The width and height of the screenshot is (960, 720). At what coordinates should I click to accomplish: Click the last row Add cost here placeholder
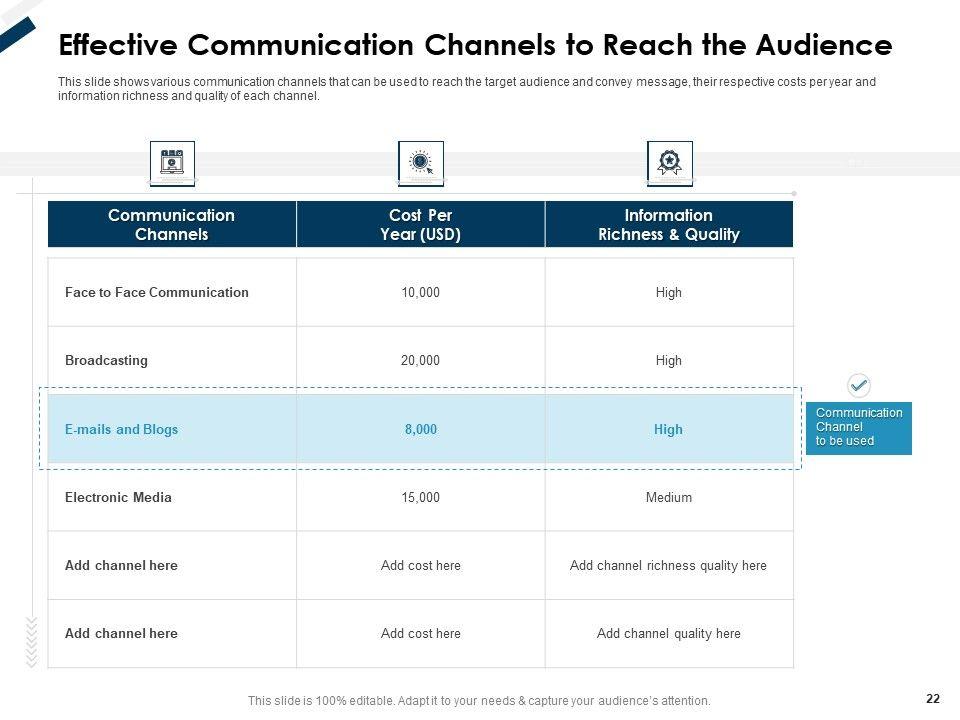point(420,633)
